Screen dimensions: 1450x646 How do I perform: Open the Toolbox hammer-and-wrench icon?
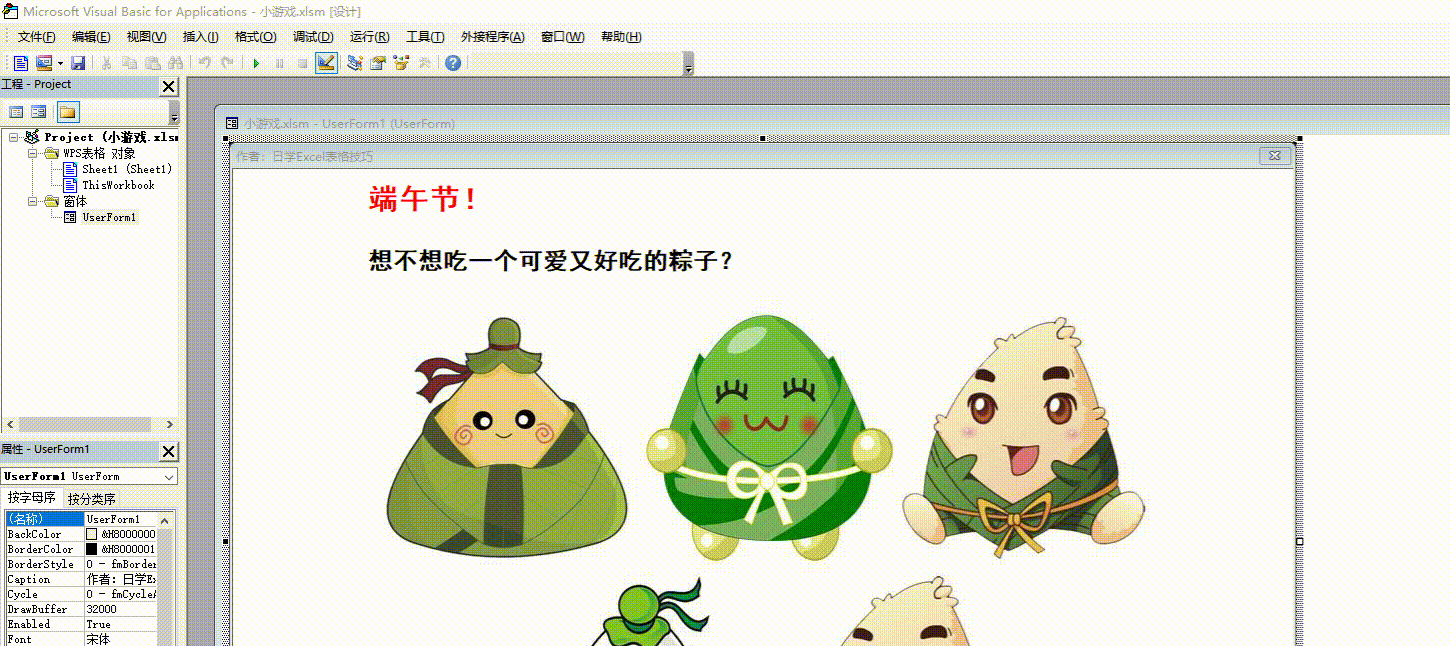pos(425,63)
